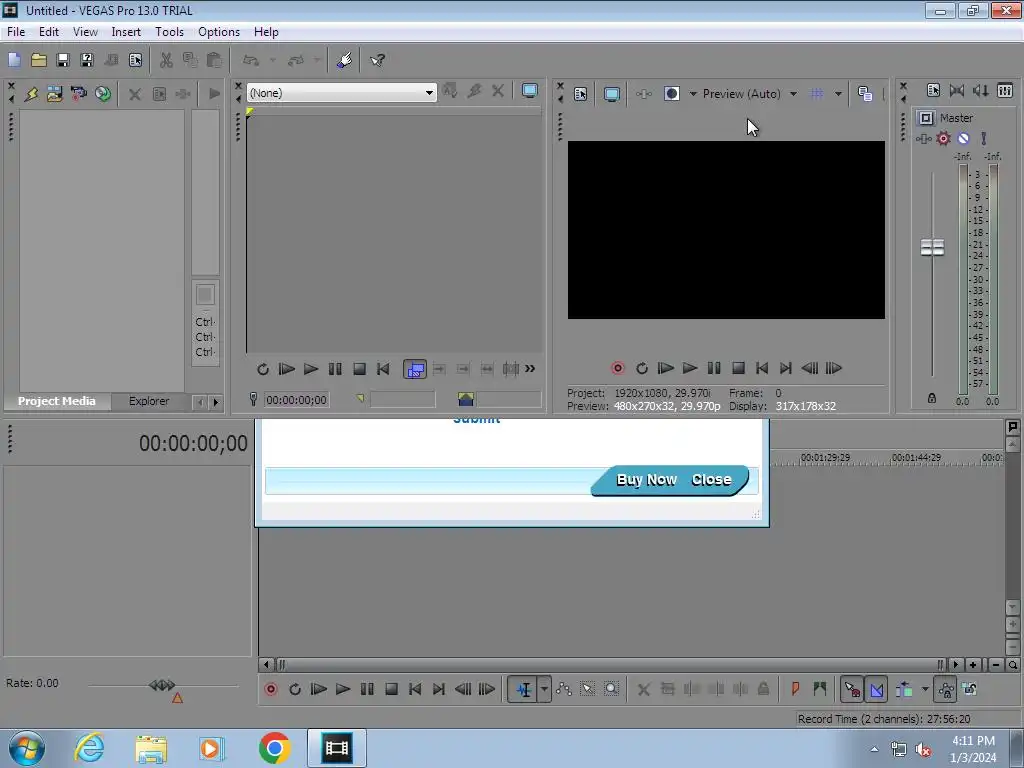Image resolution: width=1024 pixels, height=768 pixels.
Task: Select Envelope Edit tool in timeline toolbar
Action: click(x=564, y=689)
